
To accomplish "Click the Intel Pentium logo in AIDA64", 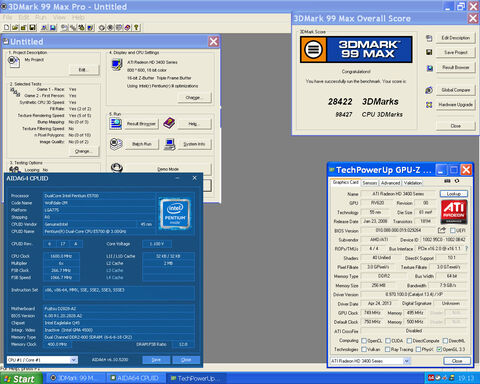I will (175, 214).
